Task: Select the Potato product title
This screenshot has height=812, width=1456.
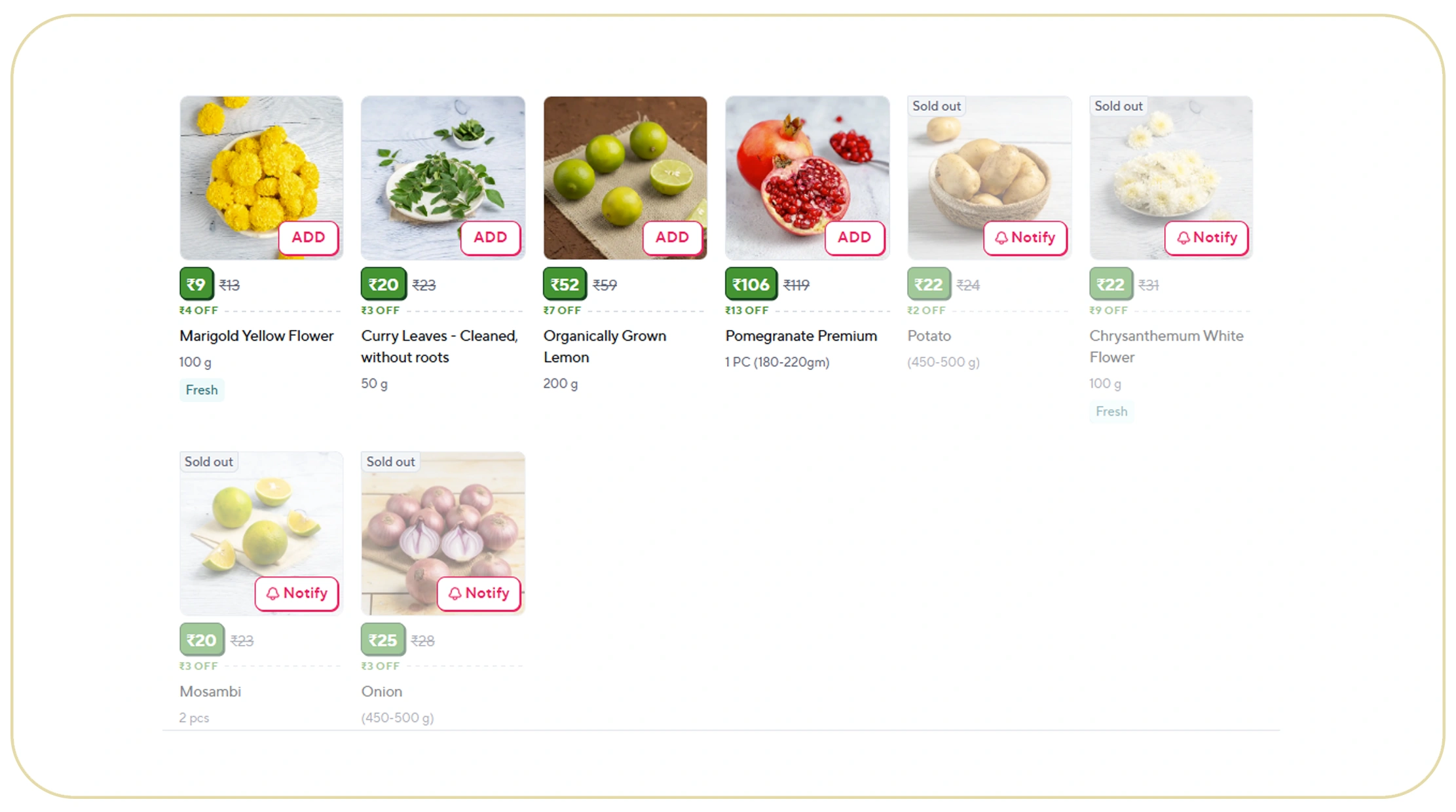Action: 929,335
